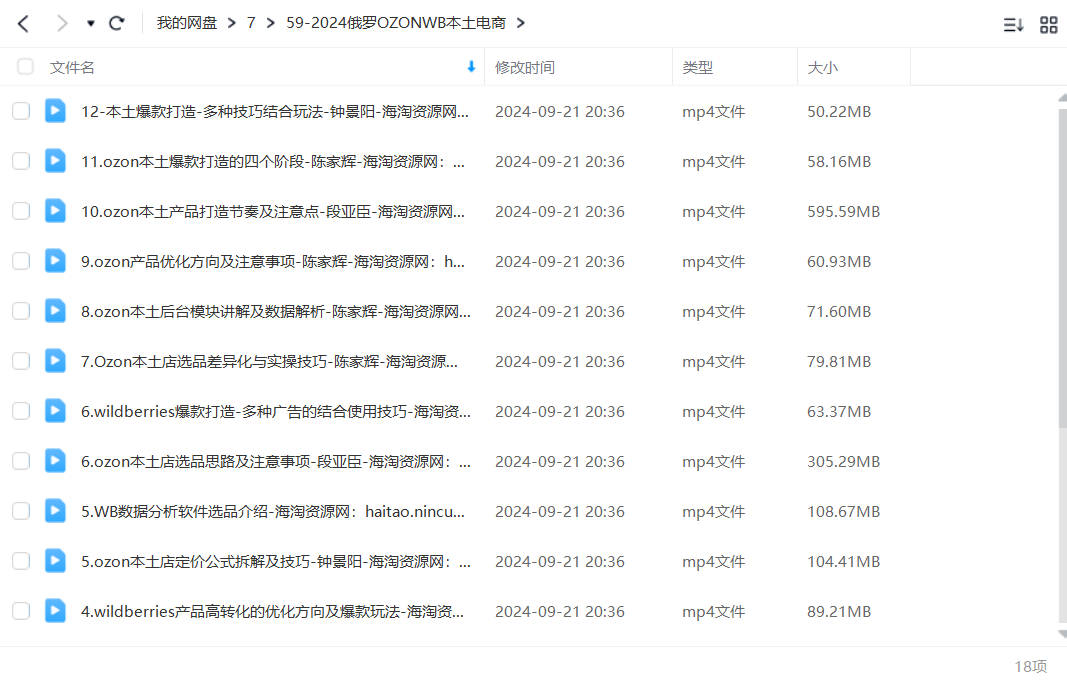Select file name 8.ozon本土后台模块讲解及数据解析
Viewport: 1067px width, 682px height.
276,311
